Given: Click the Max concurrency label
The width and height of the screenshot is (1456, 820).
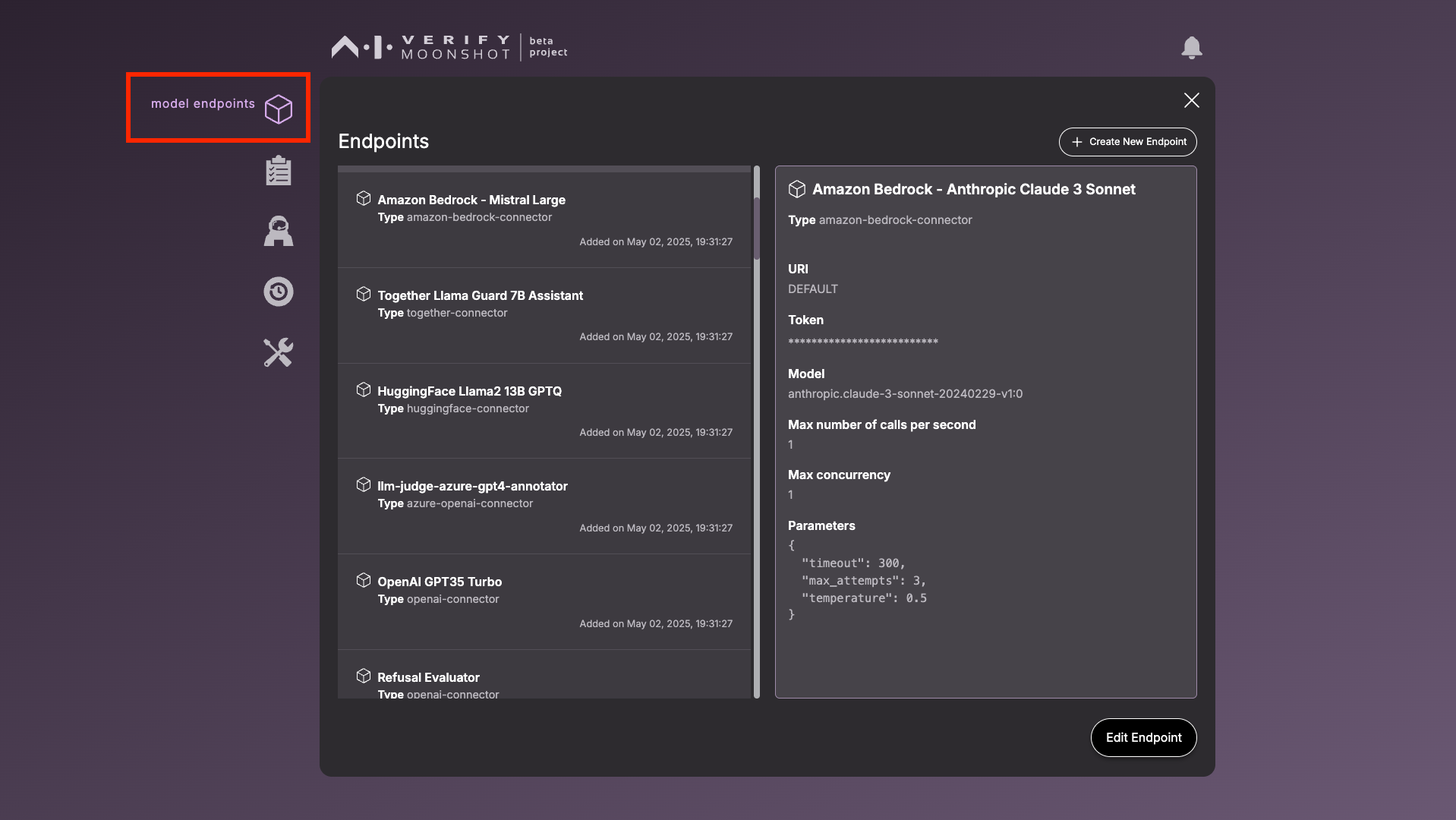Looking at the screenshot, I should coord(839,475).
